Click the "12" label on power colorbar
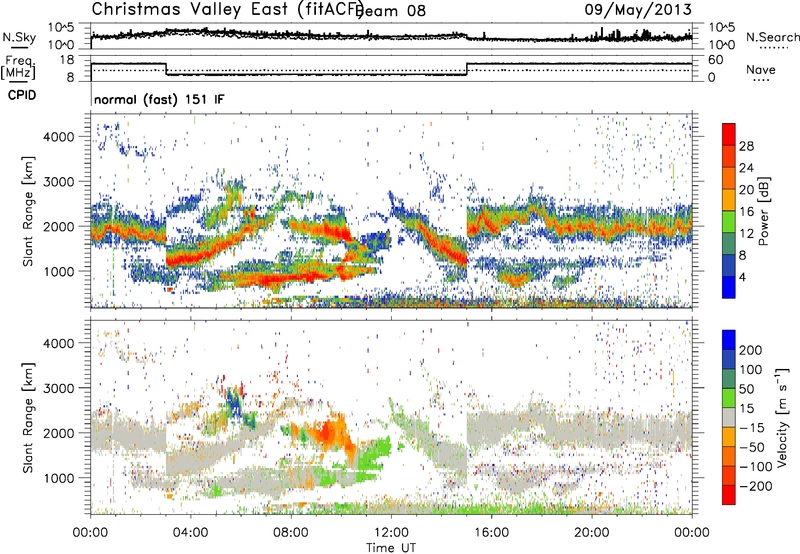Image resolution: width=800 pixels, height=554 pixels. (746, 234)
